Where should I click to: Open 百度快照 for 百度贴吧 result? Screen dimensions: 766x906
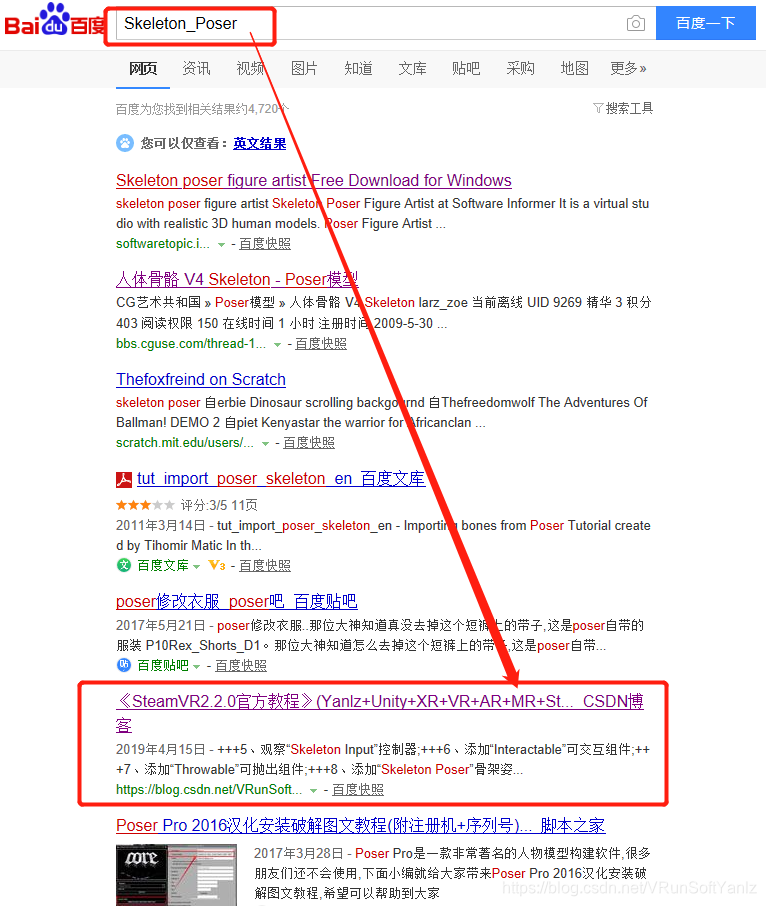coord(241,666)
